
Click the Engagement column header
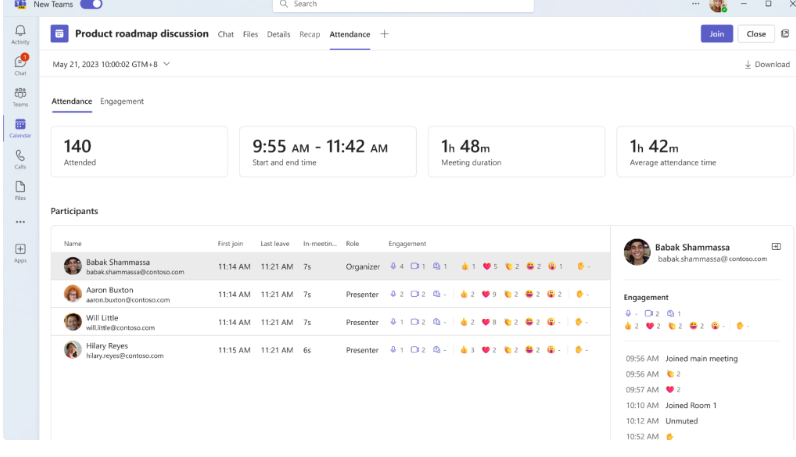[407, 244]
